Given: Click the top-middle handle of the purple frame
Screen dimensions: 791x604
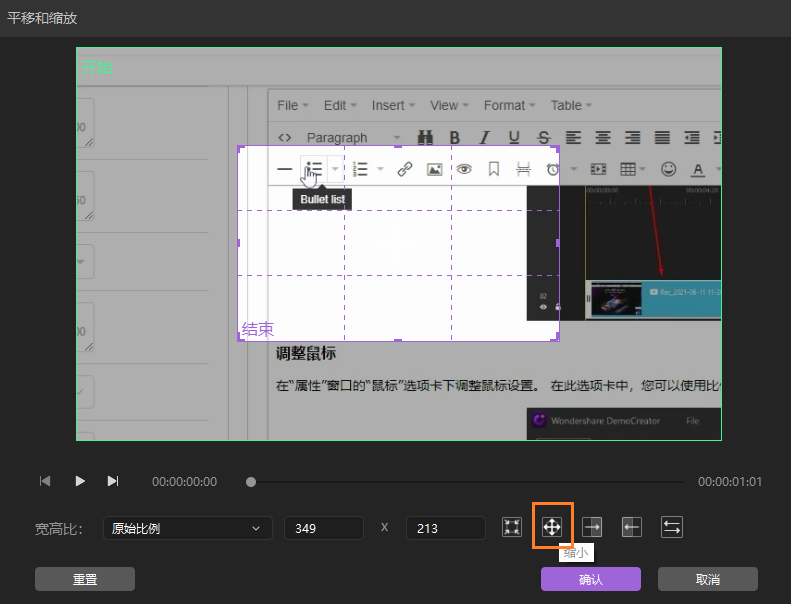Looking at the screenshot, I should pos(398,147).
